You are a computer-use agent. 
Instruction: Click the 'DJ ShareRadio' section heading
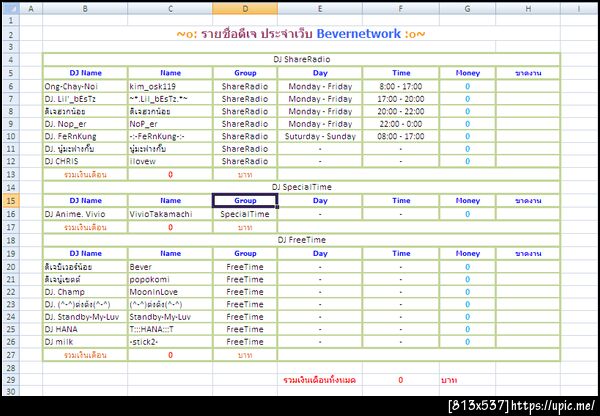[302, 59]
